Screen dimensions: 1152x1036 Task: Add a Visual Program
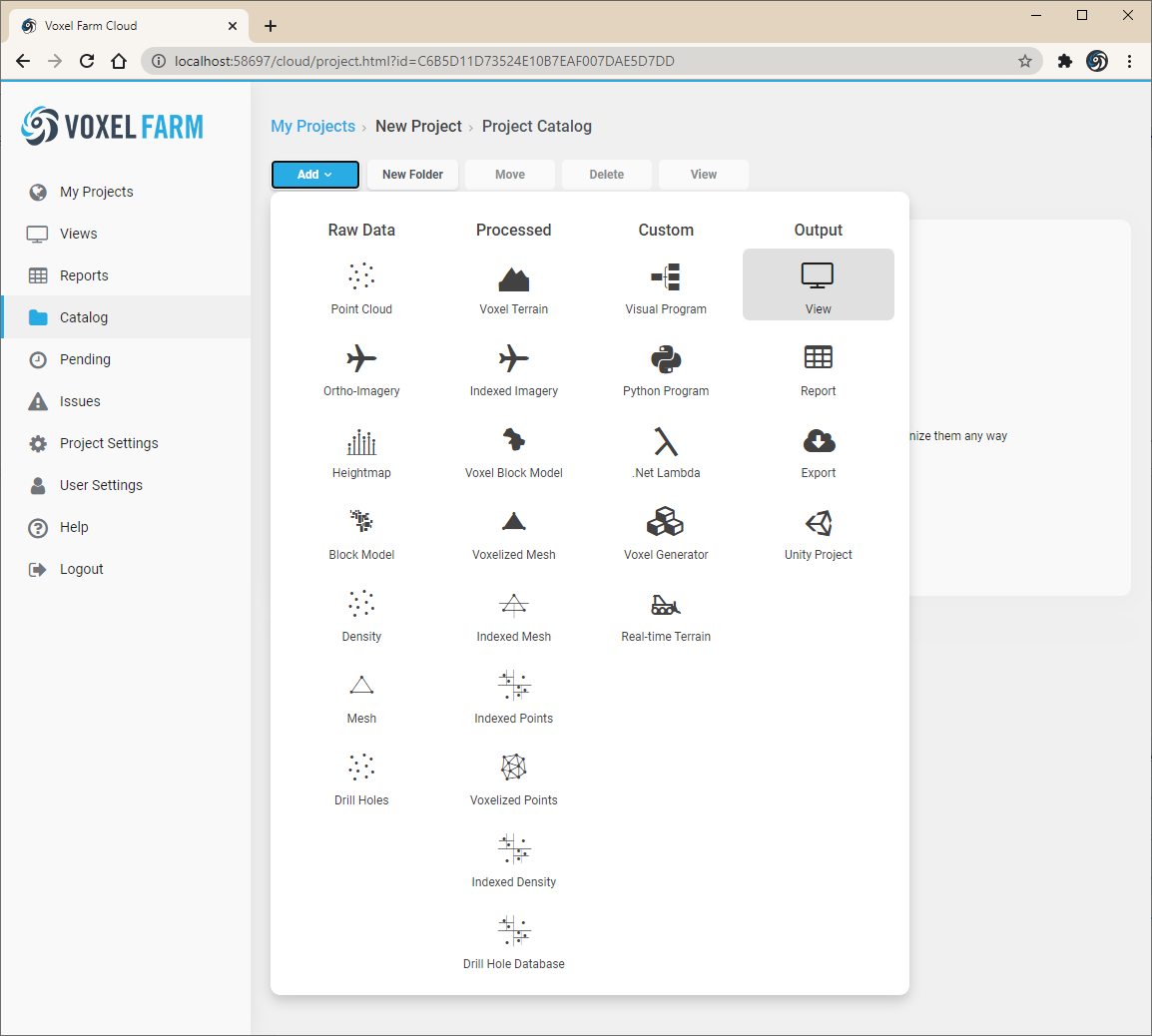click(x=666, y=288)
